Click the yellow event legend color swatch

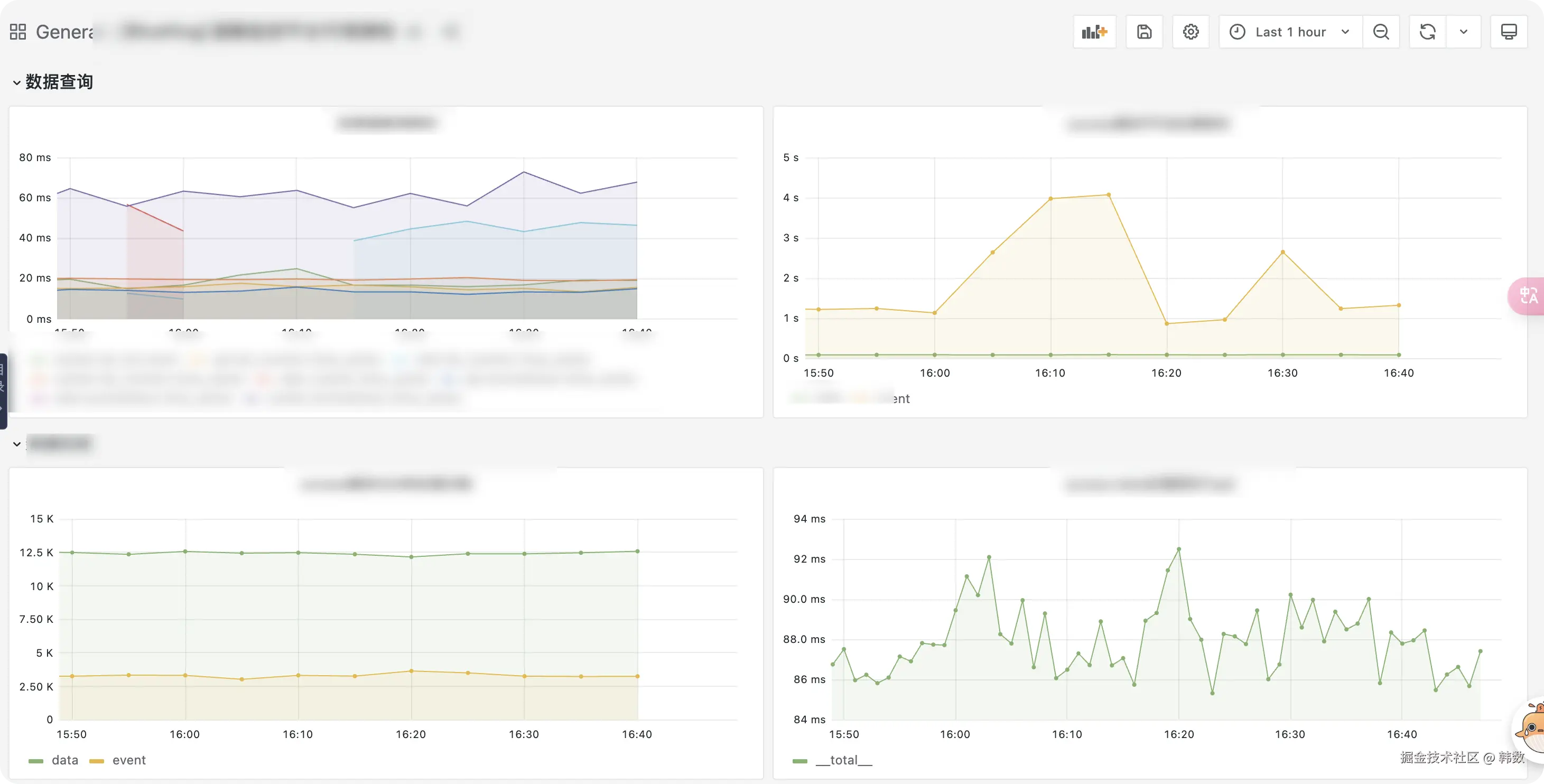[97, 761]
